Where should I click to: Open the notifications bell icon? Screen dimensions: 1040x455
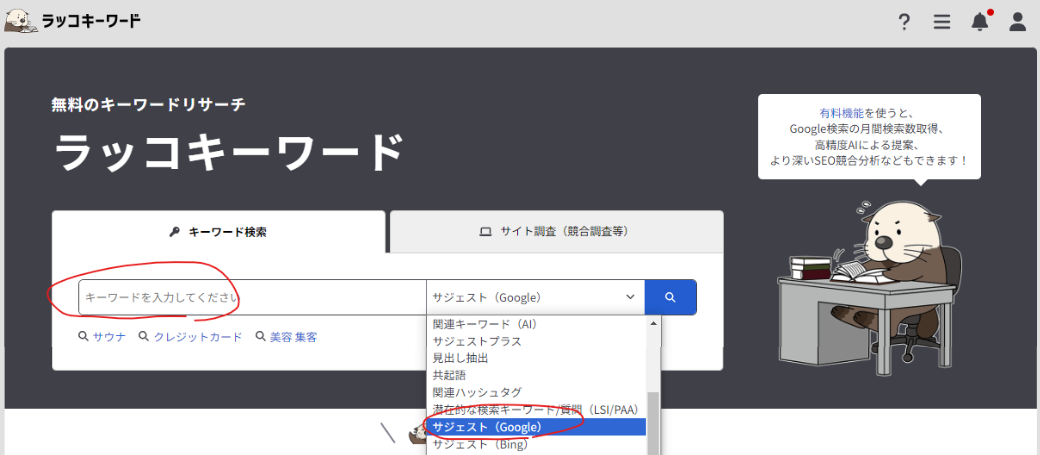tap(980, 22)
